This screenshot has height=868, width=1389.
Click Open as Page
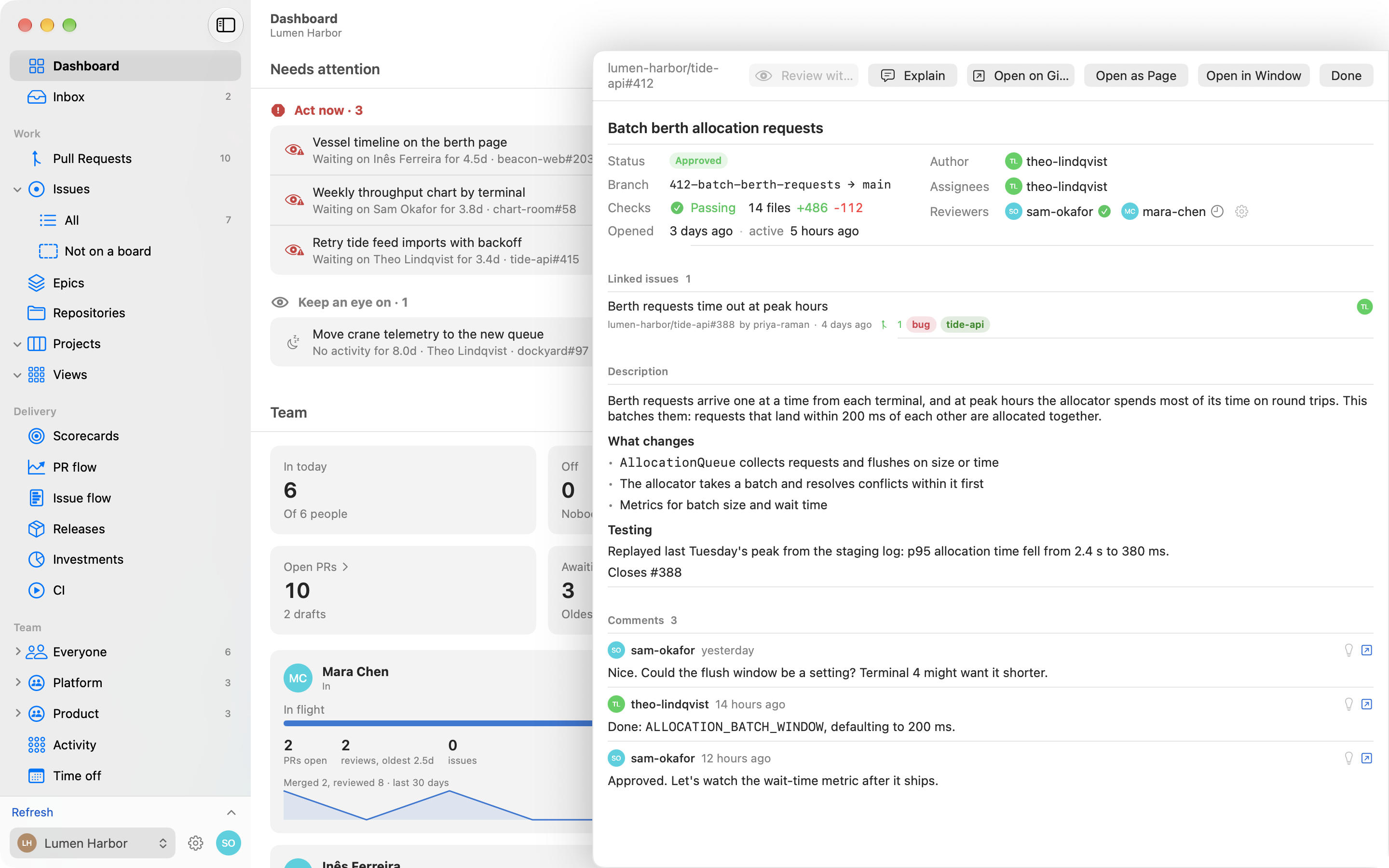[x=1136, y=75]
